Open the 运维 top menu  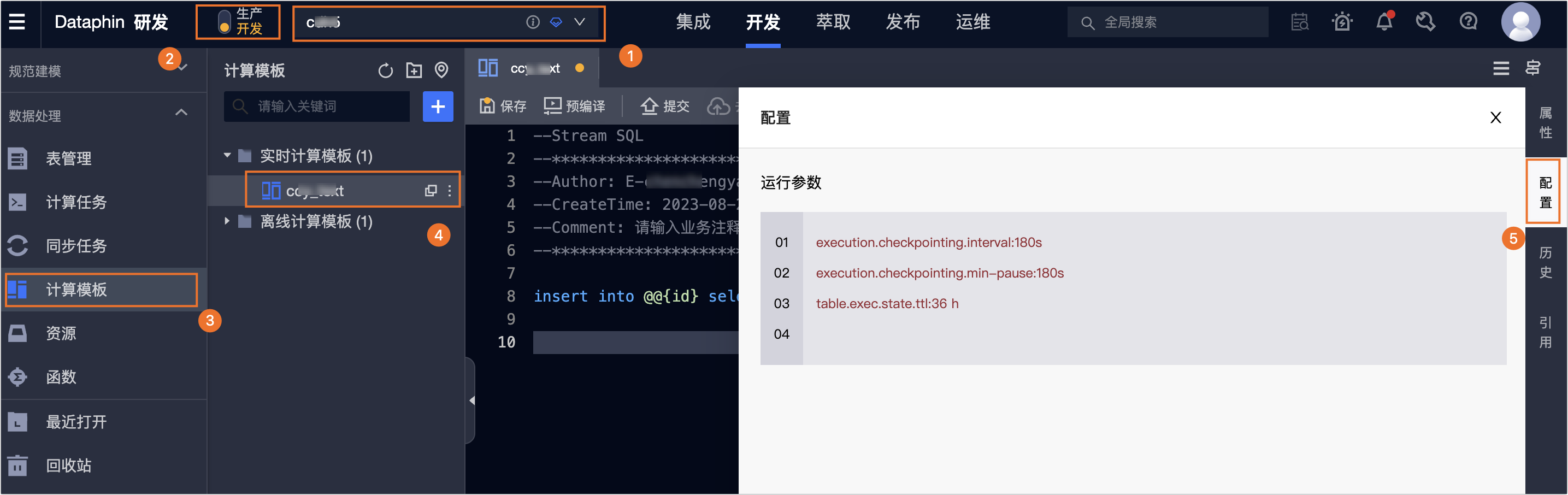tap(972, 22)
